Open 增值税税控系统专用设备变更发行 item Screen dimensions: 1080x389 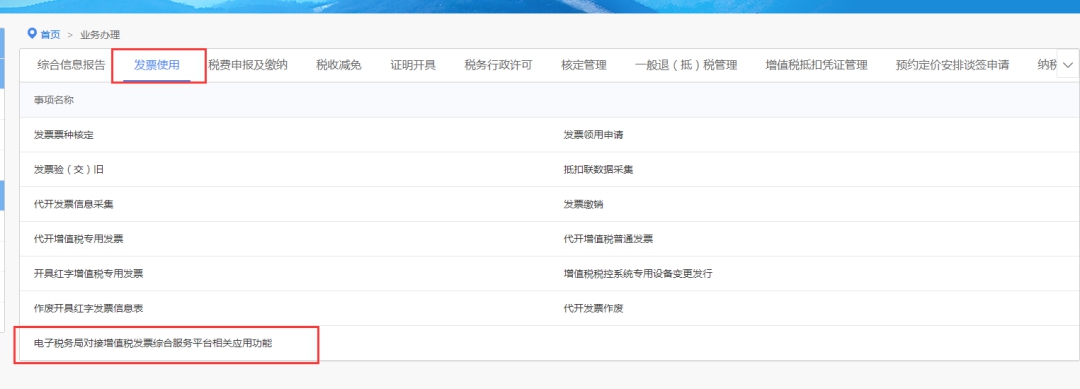[x=638, y=274]
